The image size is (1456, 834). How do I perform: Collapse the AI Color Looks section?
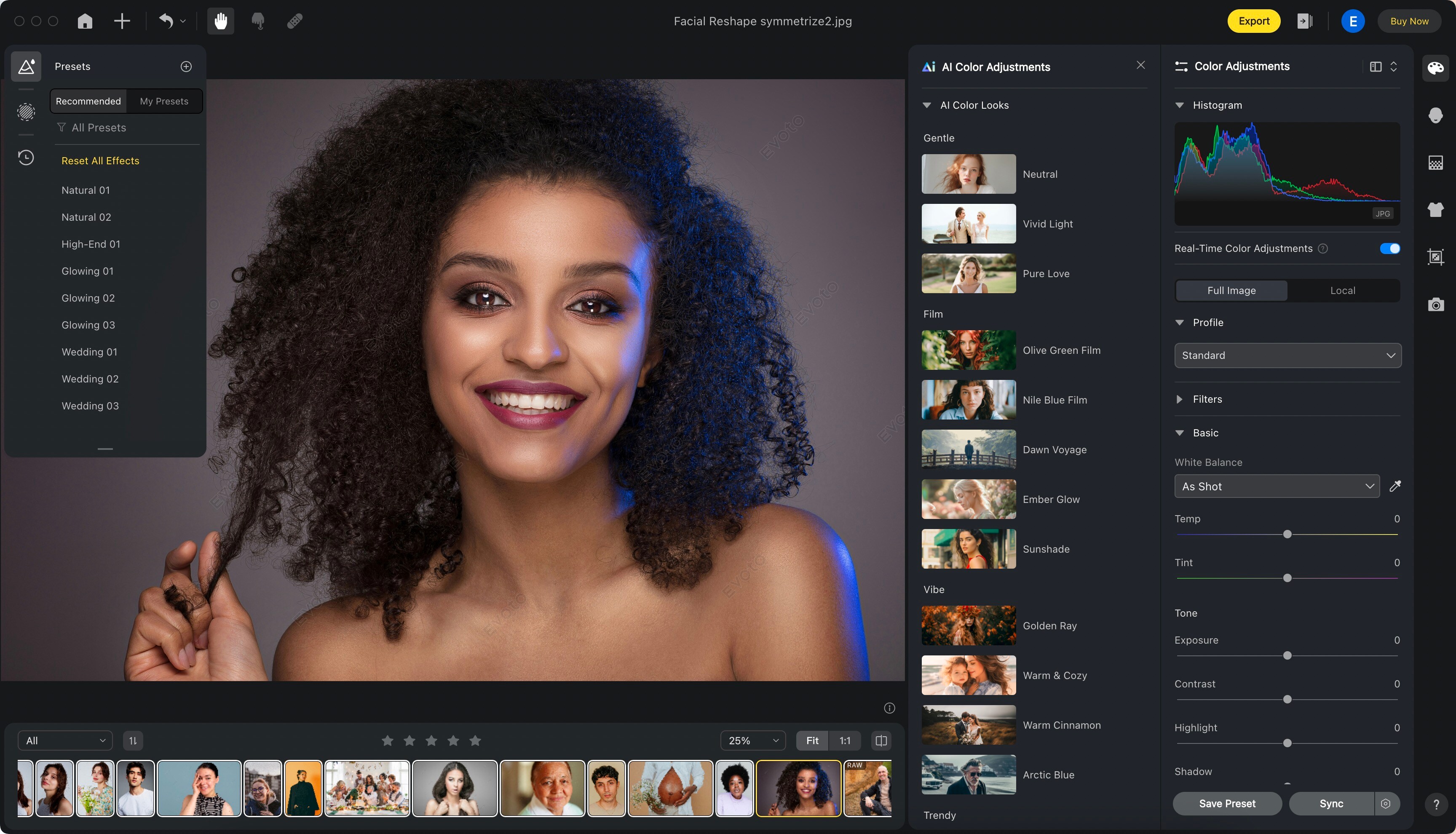[926, 105]
